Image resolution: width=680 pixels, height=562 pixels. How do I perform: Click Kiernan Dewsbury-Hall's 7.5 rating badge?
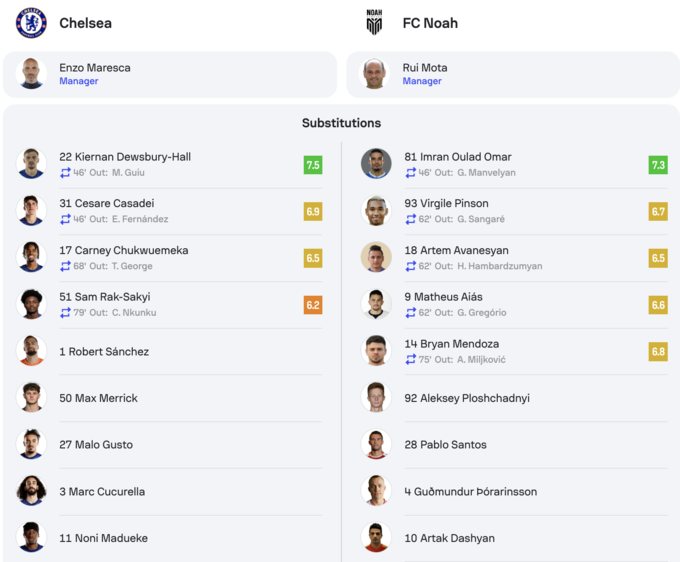point(313,165)
